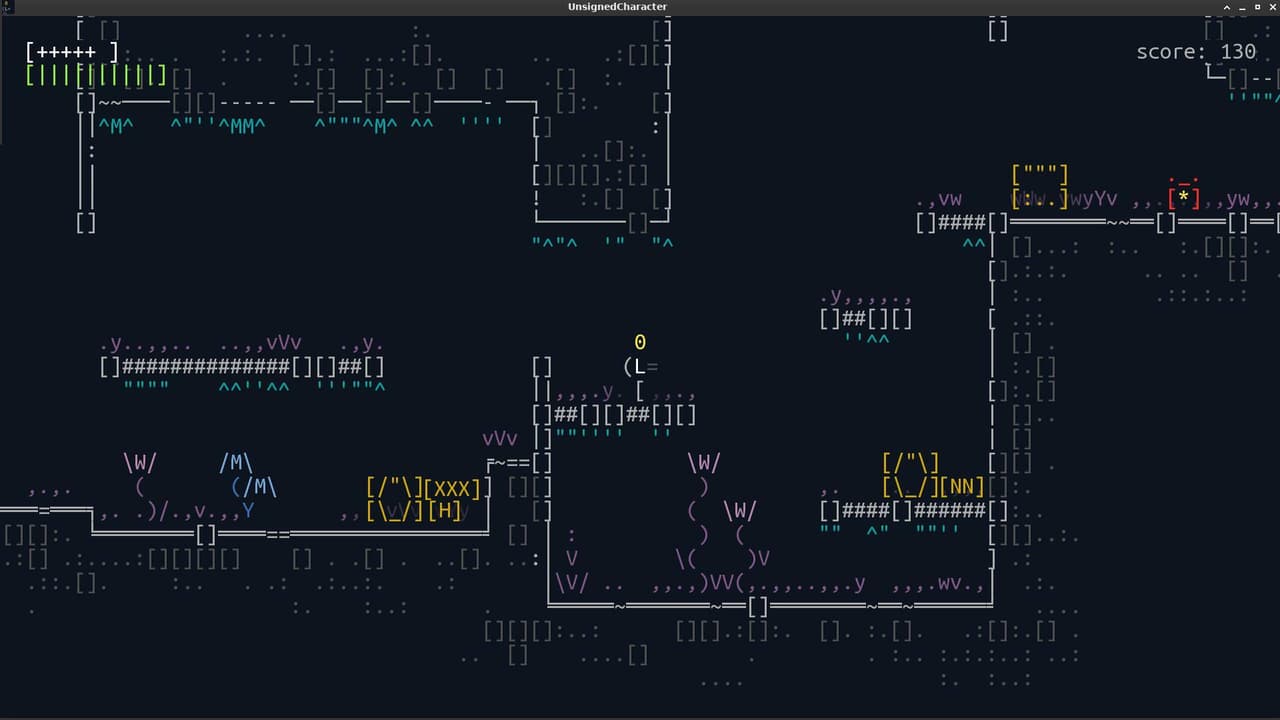Click the "score: 130" counter
This screenshot has height=720, width=1280.
pyautogui.click(x=1196, y=51)
